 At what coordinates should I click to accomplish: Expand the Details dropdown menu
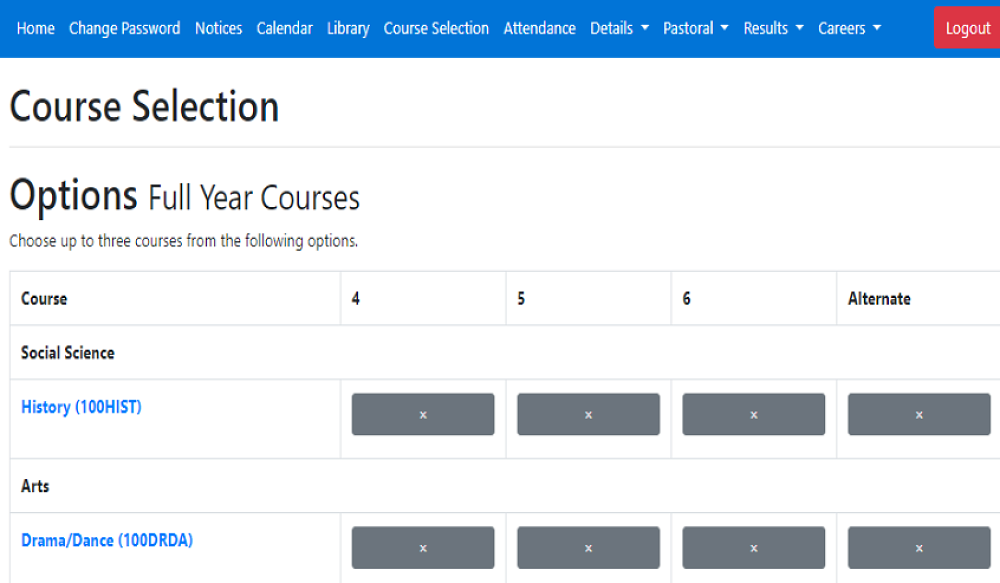coord(619,28)
